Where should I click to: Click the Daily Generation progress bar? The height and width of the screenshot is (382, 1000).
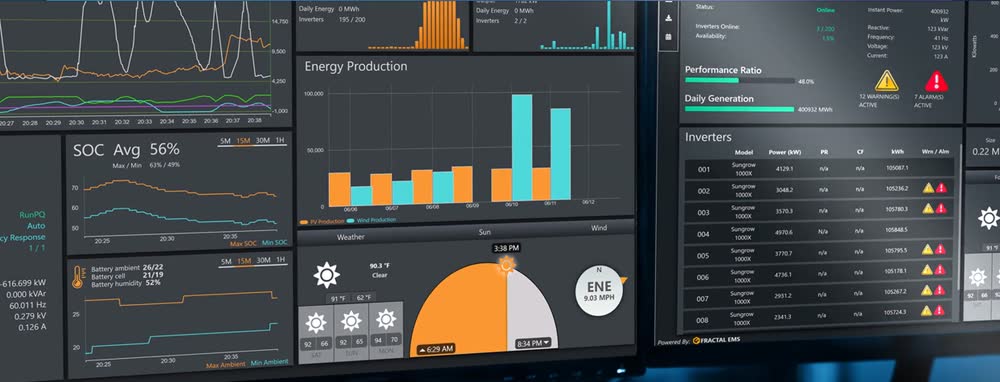click(740, 109)
